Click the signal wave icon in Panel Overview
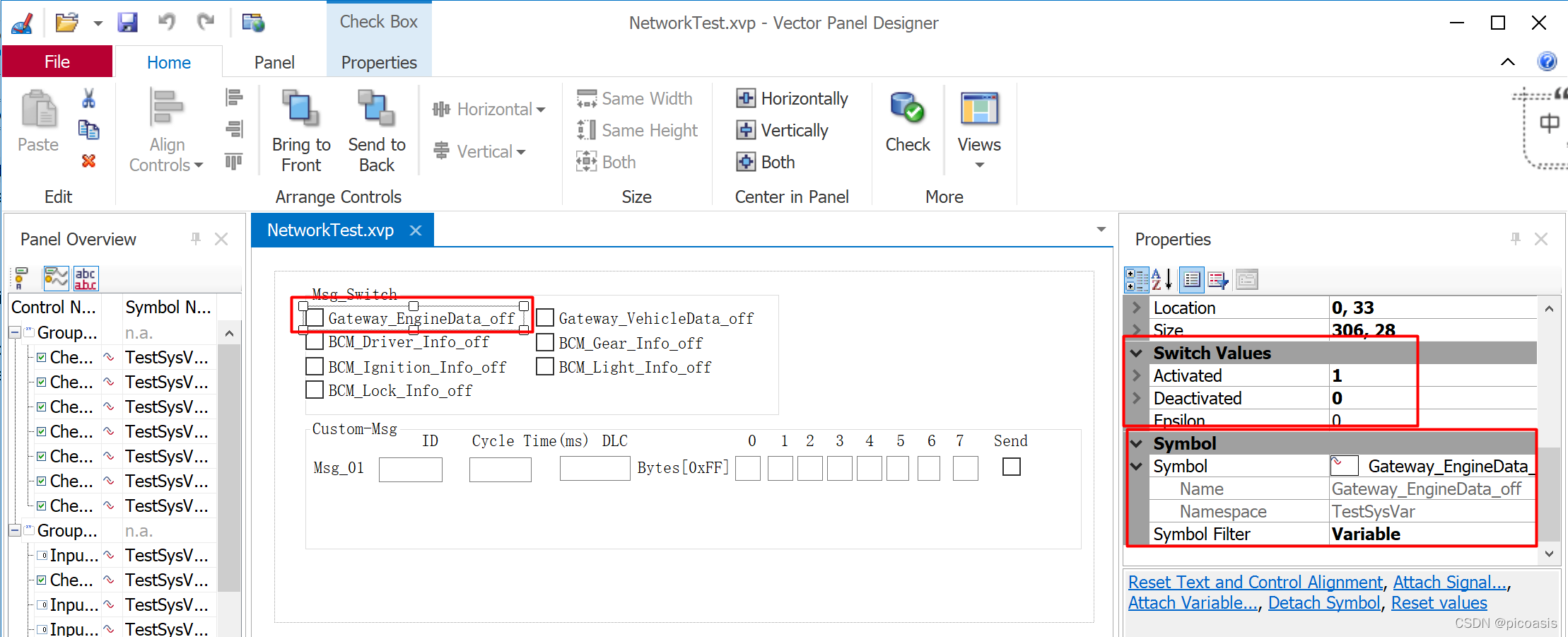The width and height of the screenshot is (1568, 637). [57, 279]
